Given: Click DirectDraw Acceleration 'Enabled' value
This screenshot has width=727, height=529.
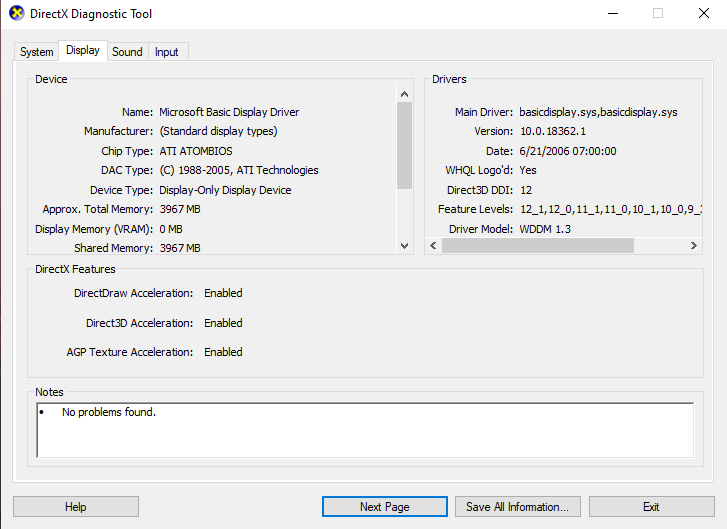Looking at the screenshot, I should (x=223, y=293).
